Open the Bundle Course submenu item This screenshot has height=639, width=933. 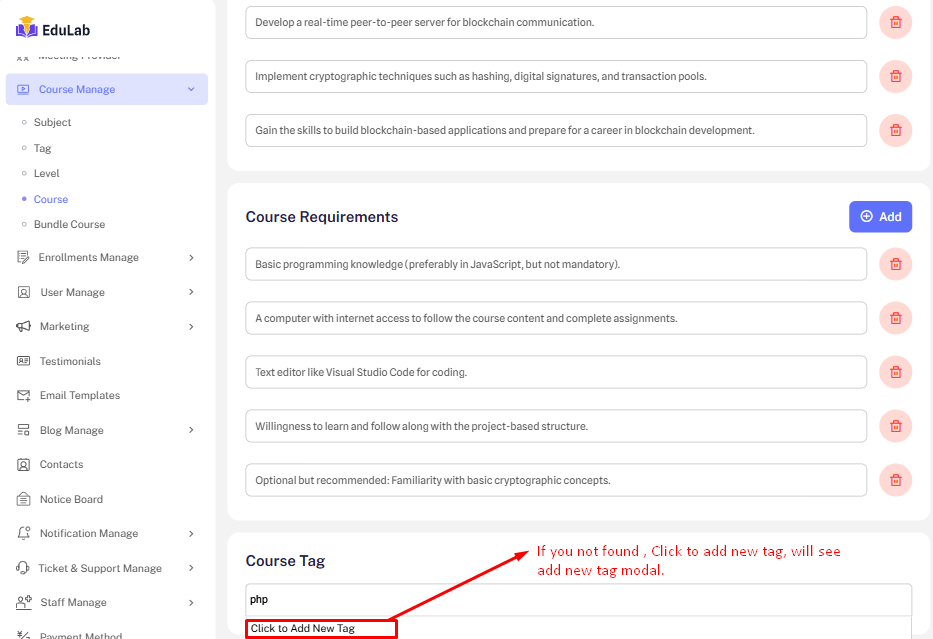point(69,224)
